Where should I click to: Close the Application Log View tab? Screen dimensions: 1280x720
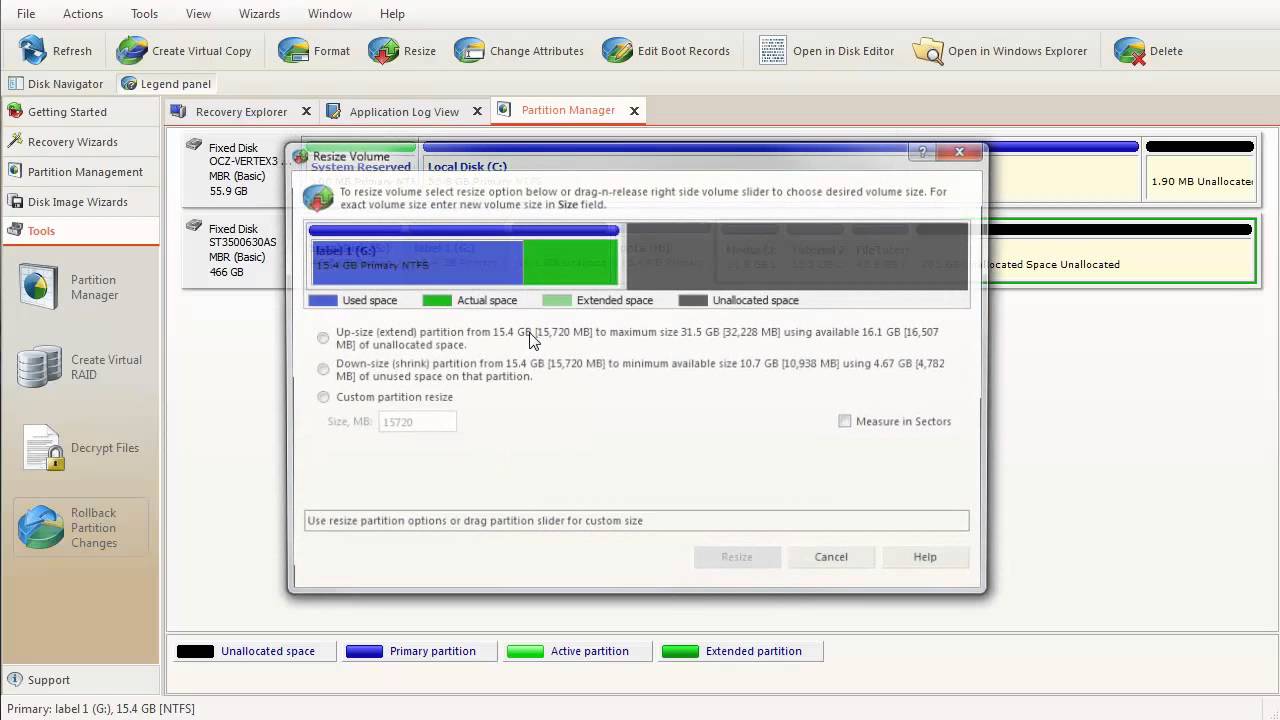click(478, 111)
